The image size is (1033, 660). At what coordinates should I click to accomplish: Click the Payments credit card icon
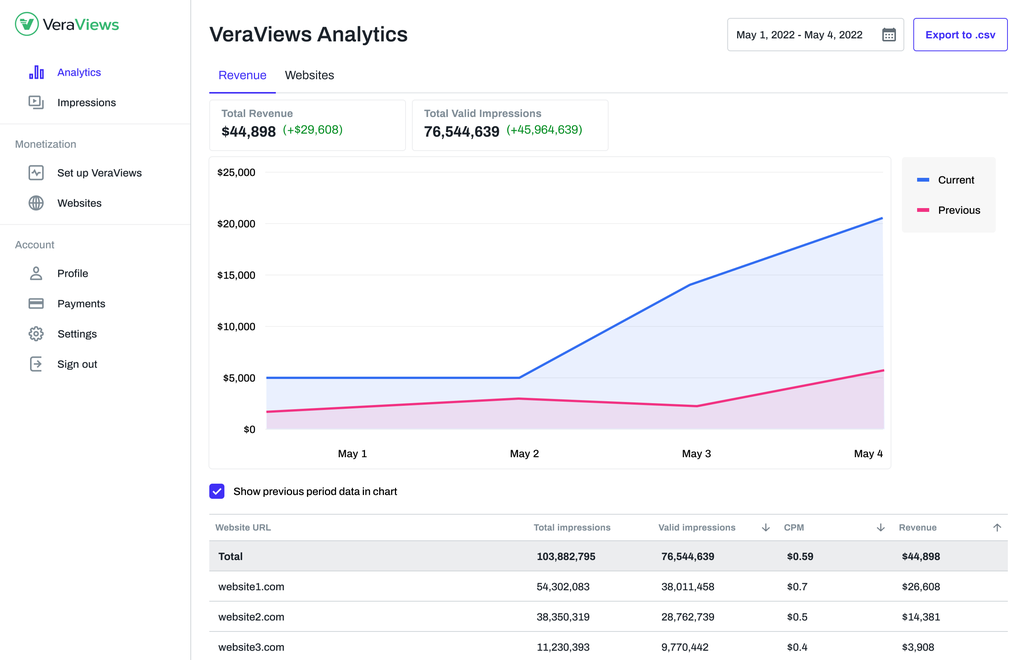point(36,303)
